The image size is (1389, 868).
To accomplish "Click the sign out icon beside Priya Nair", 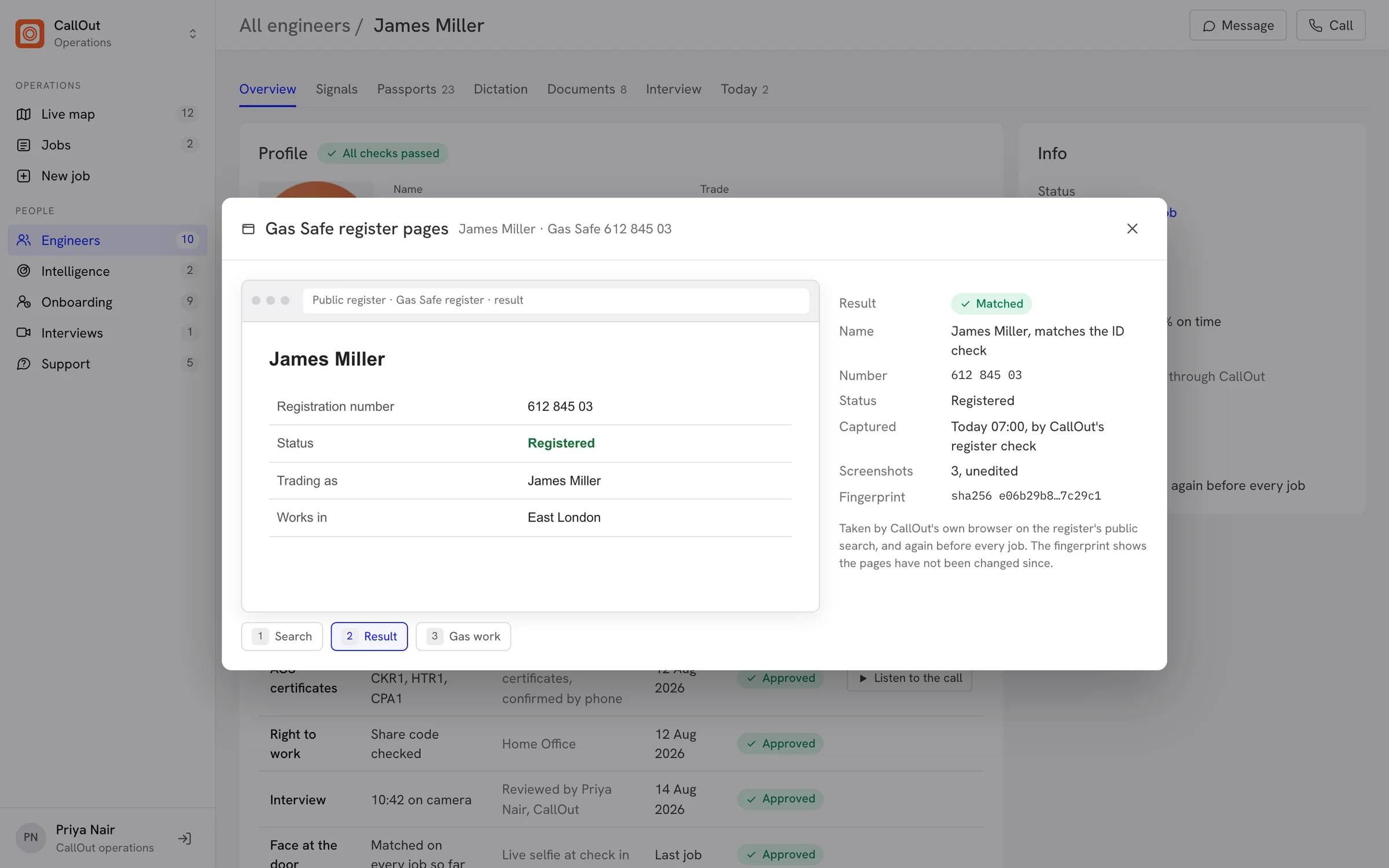I will point(185,838).
